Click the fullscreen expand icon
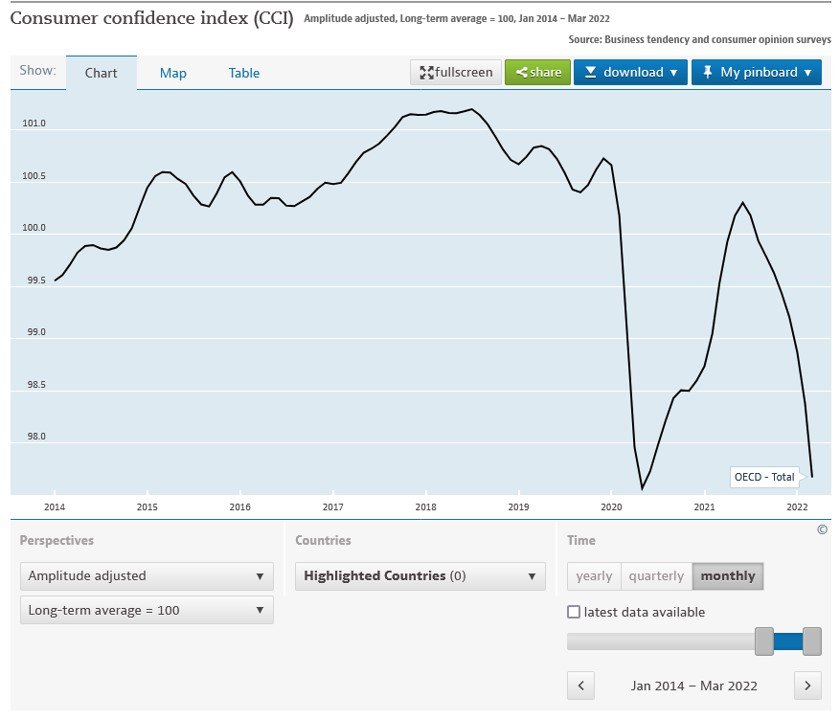 pyautogui.click(x=427, y=72)
